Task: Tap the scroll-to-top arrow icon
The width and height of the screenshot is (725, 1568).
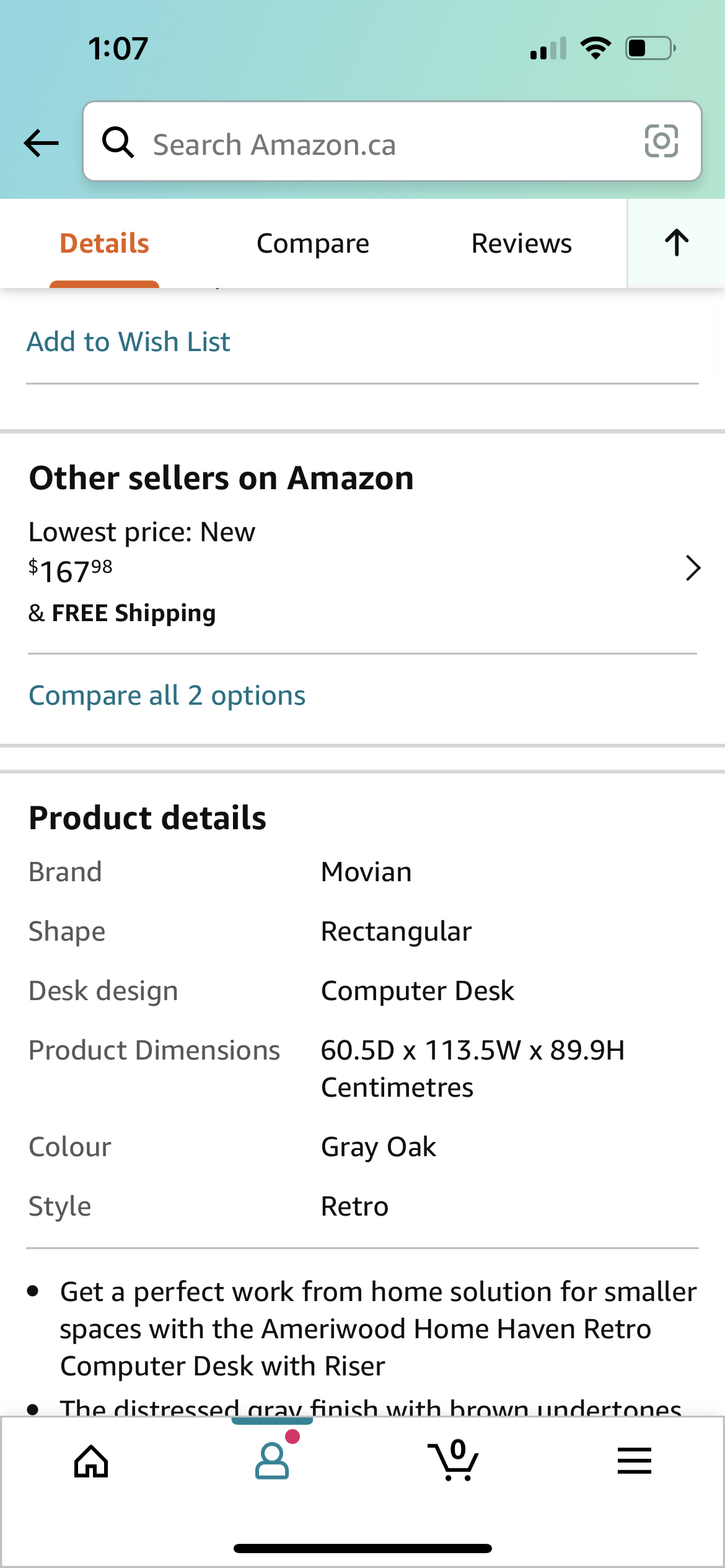Action: tap(677, 243)
